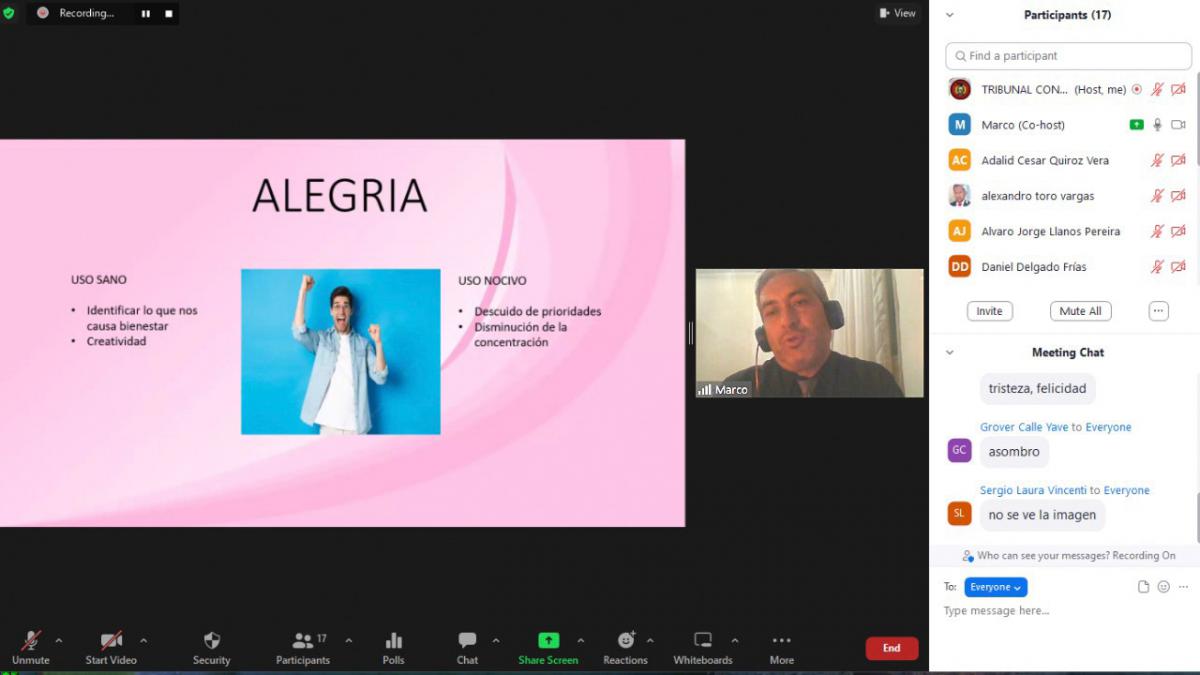1200x675 pixels.
Task: Open the View menu
Action: [x=897, y=13]
